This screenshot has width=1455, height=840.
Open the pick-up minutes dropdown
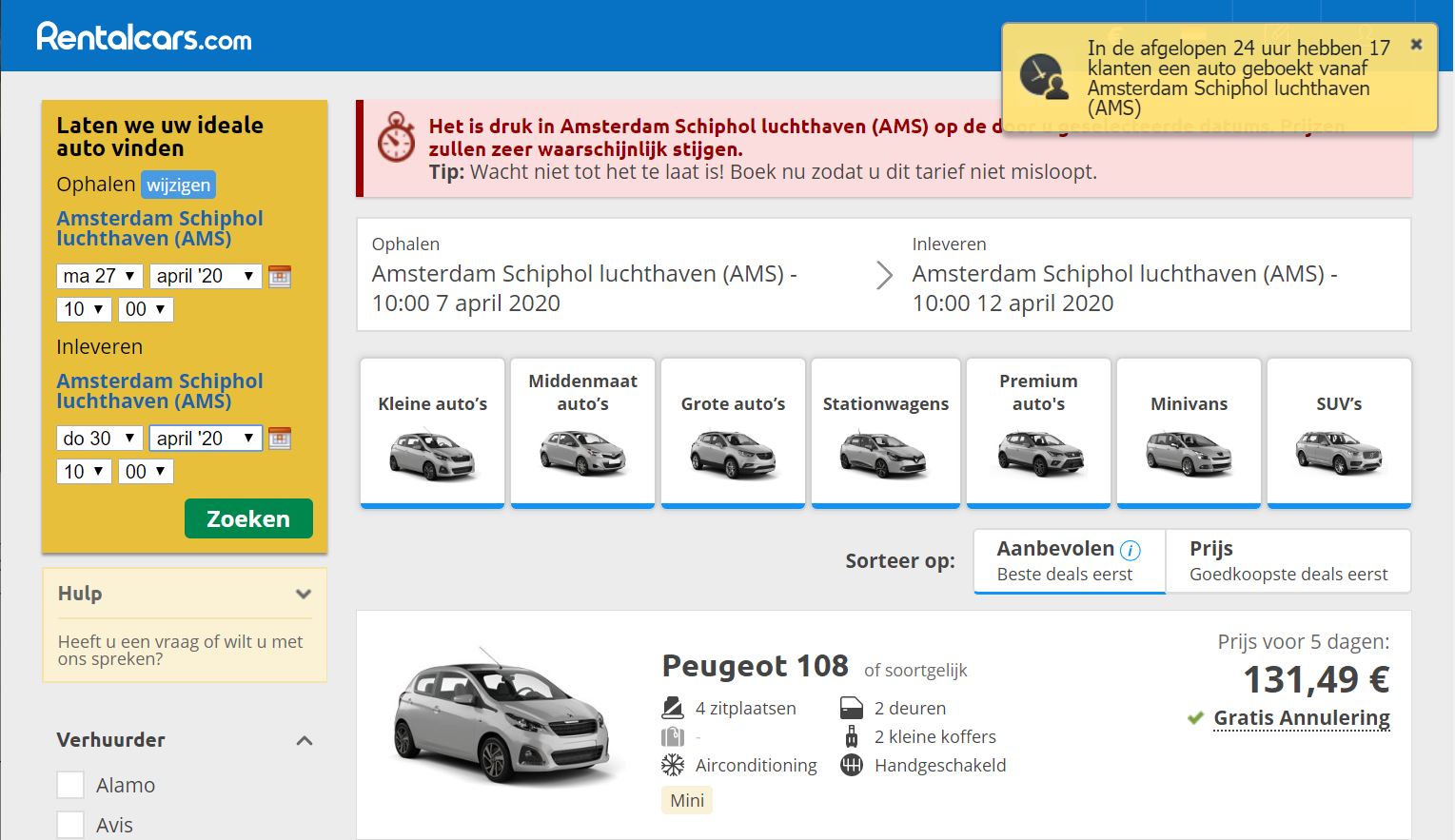click(x=146, y=309)
